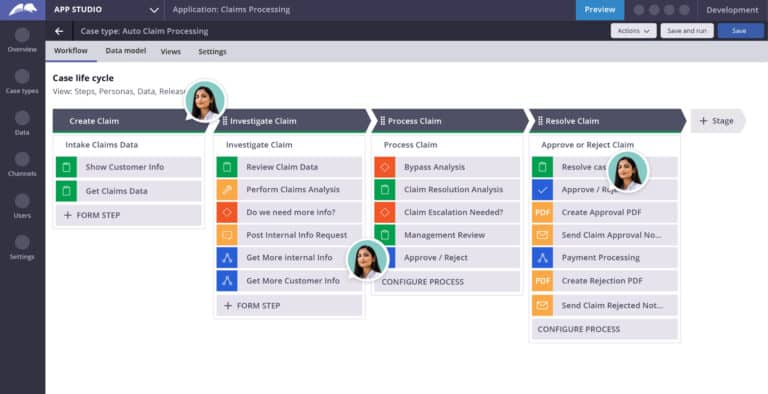Image resolution: width=768 pixels, height=394 pixels.
Task: Switch to the Data model tab
Action: coord(126,51)
